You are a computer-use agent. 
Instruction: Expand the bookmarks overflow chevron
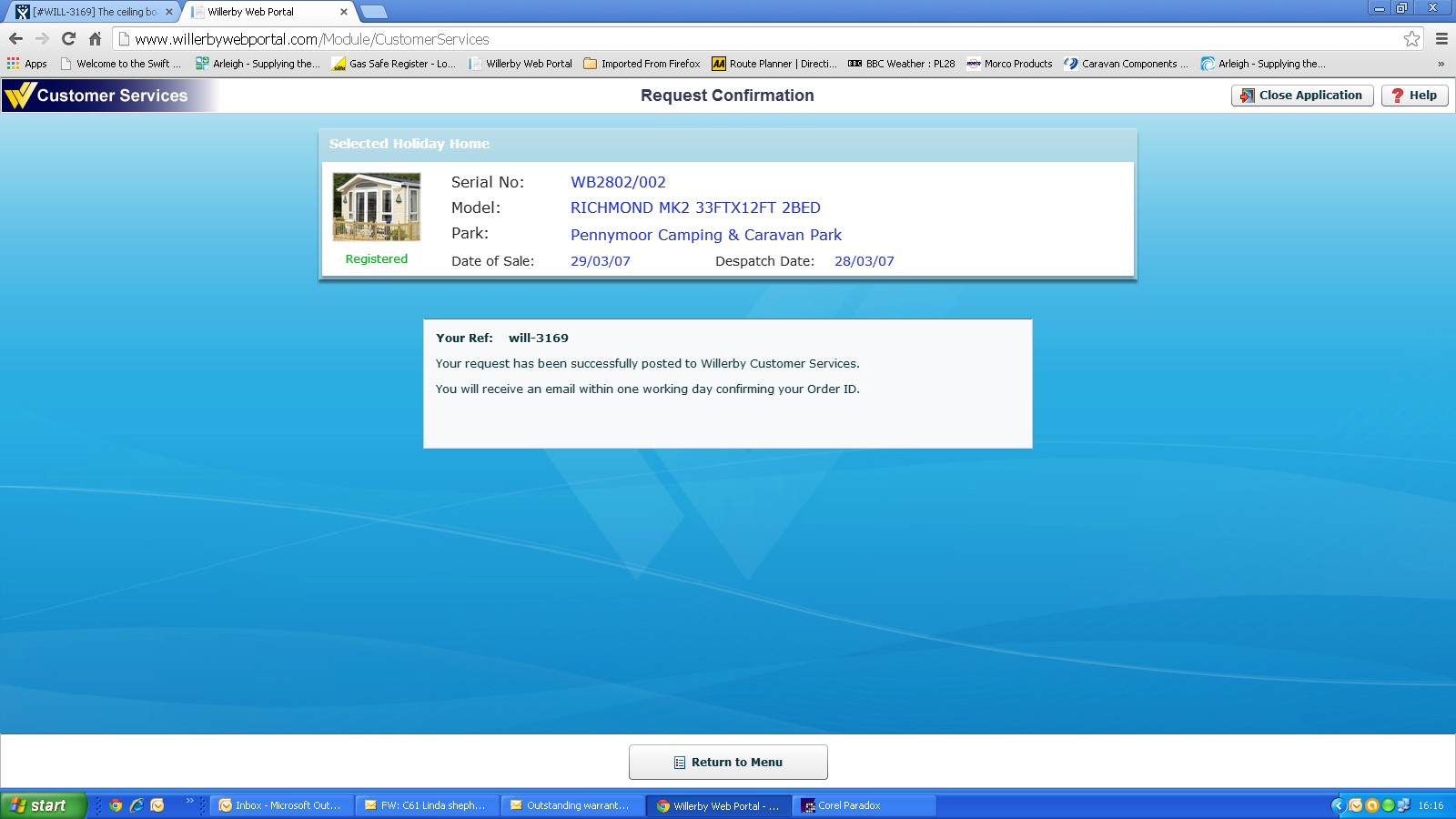1441,64
